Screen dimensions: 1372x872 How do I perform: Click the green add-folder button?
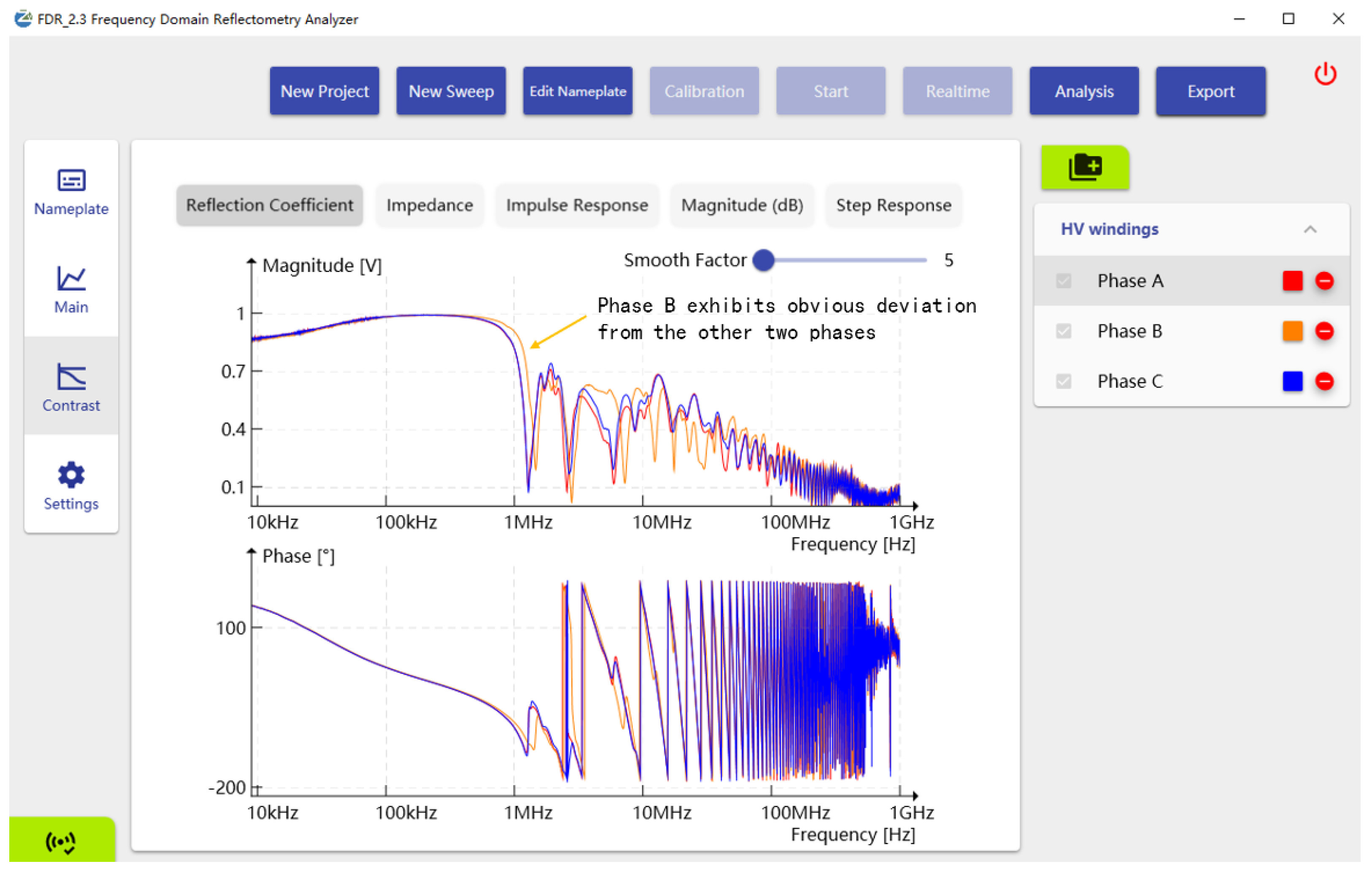(1085, 167)
